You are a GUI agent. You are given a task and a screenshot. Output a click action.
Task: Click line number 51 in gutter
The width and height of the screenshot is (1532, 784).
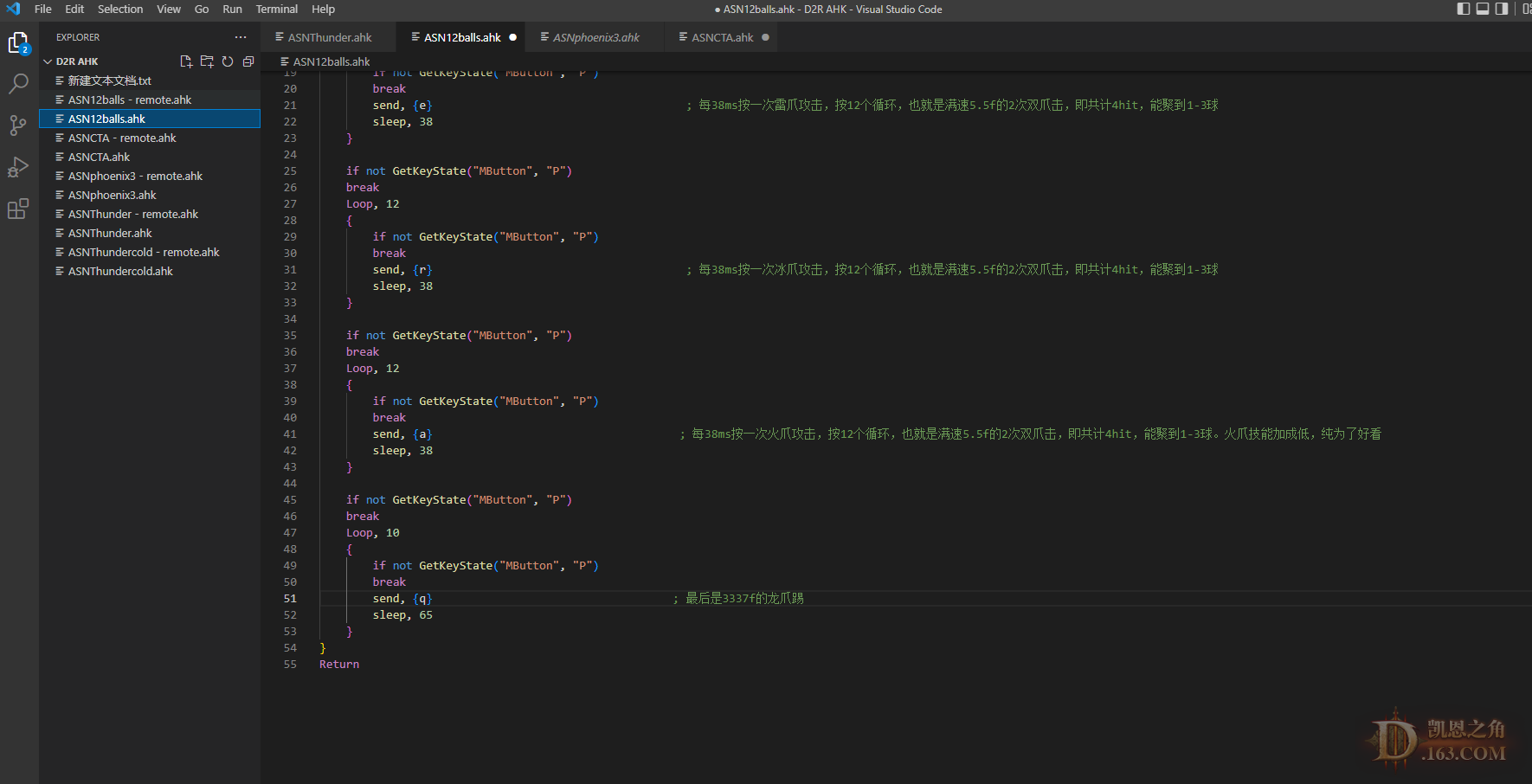(x=290, y=599)
